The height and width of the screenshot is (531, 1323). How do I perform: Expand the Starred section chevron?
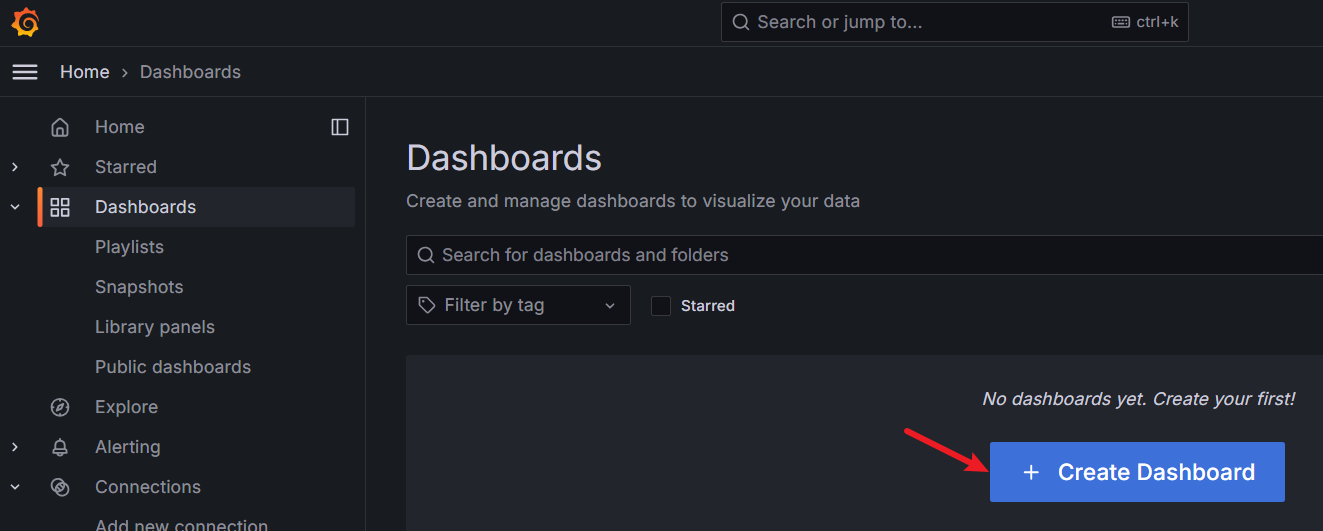(x=15, y=167)
